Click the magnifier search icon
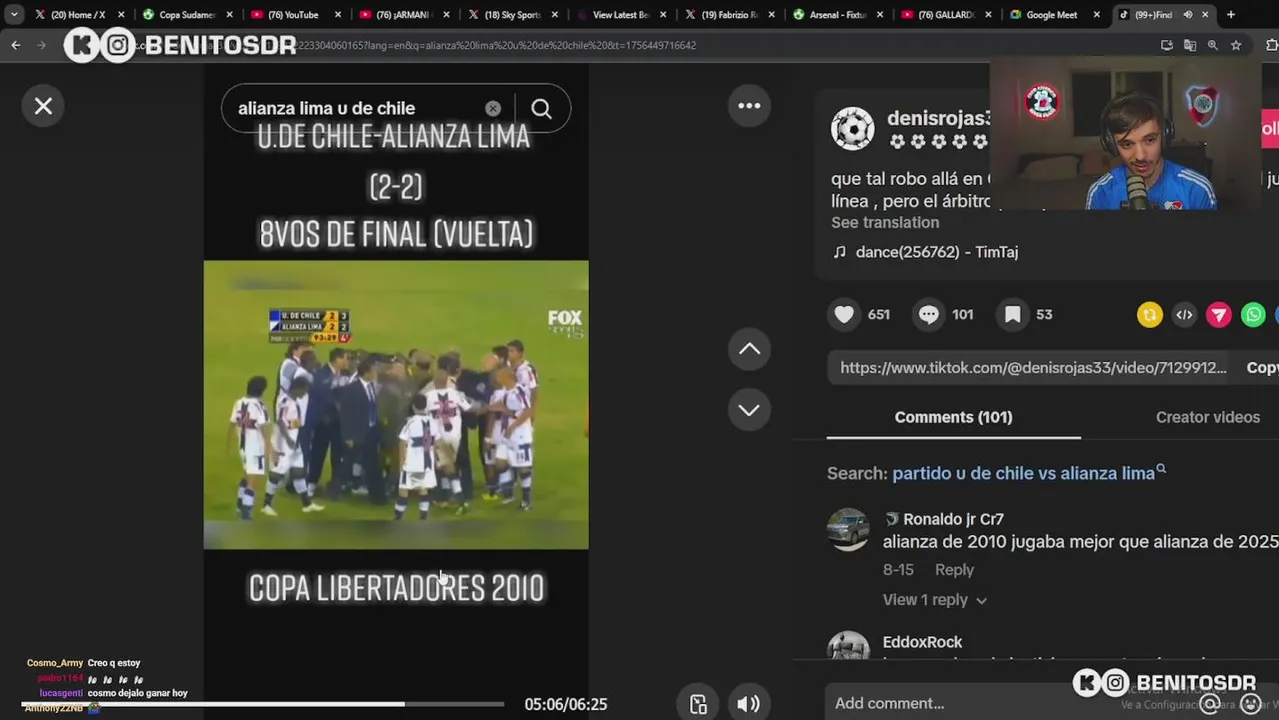Image resolution: width=1279 pixels, height=720 pixels. point(541,108)
